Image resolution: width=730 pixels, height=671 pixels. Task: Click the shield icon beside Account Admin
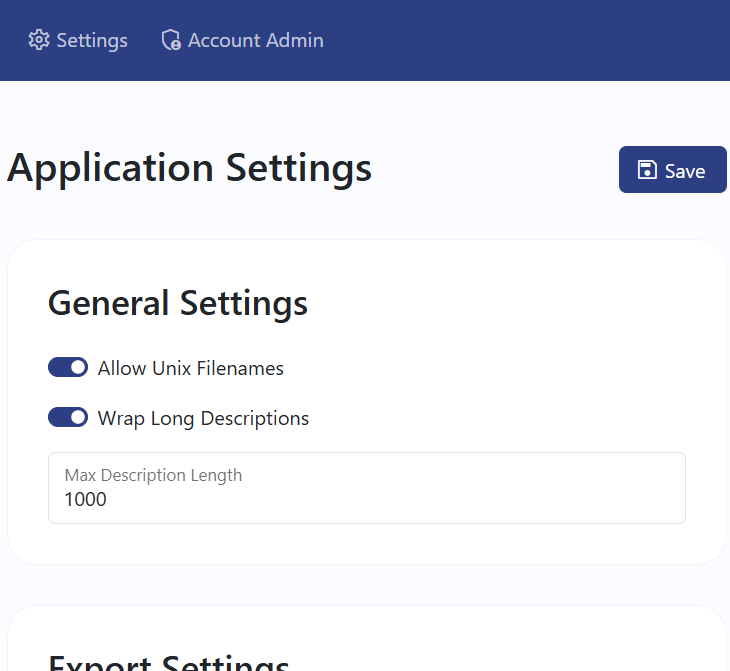[x=171, y=40]
